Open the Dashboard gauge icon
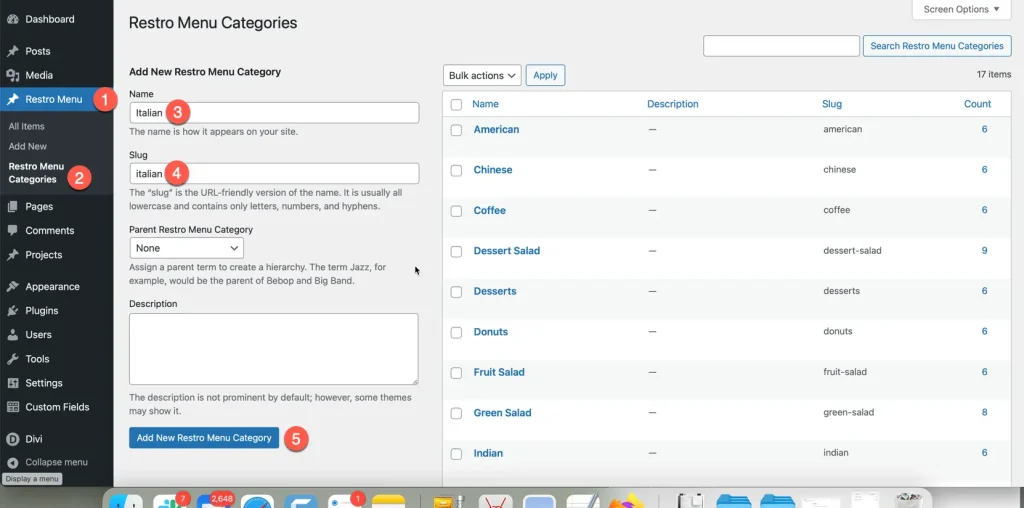This screenshot has width=1024, height=508. (x=12, y=19)
